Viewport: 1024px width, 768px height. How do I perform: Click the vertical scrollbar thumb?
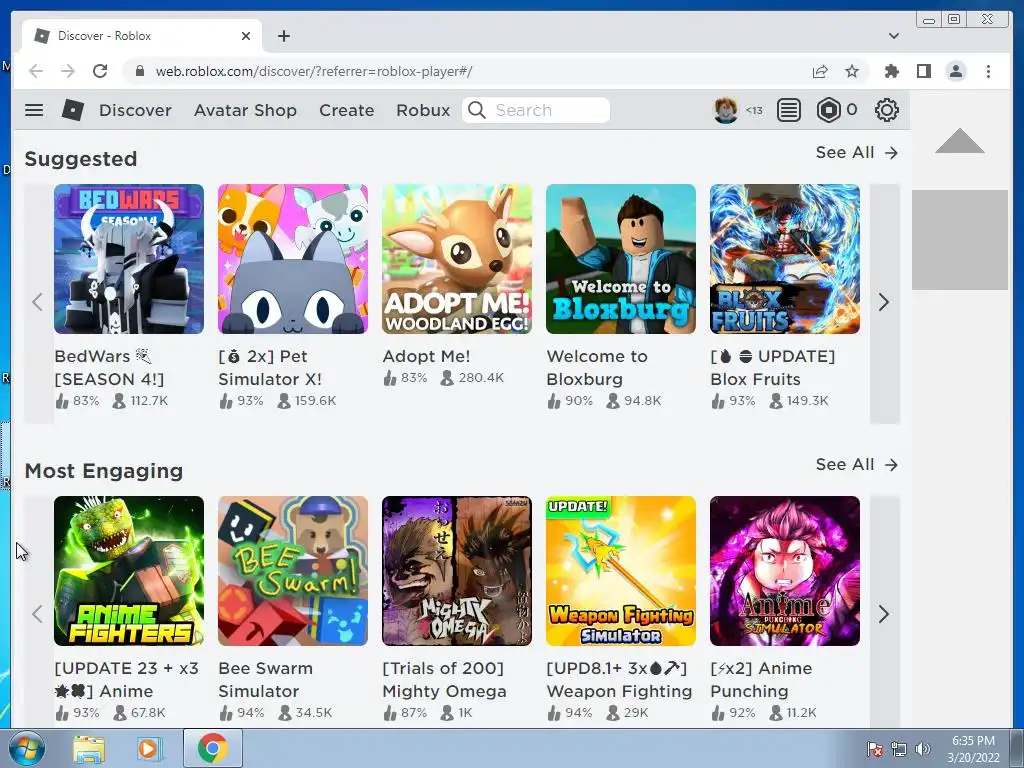pyautogui.click(x=959, y=239)
